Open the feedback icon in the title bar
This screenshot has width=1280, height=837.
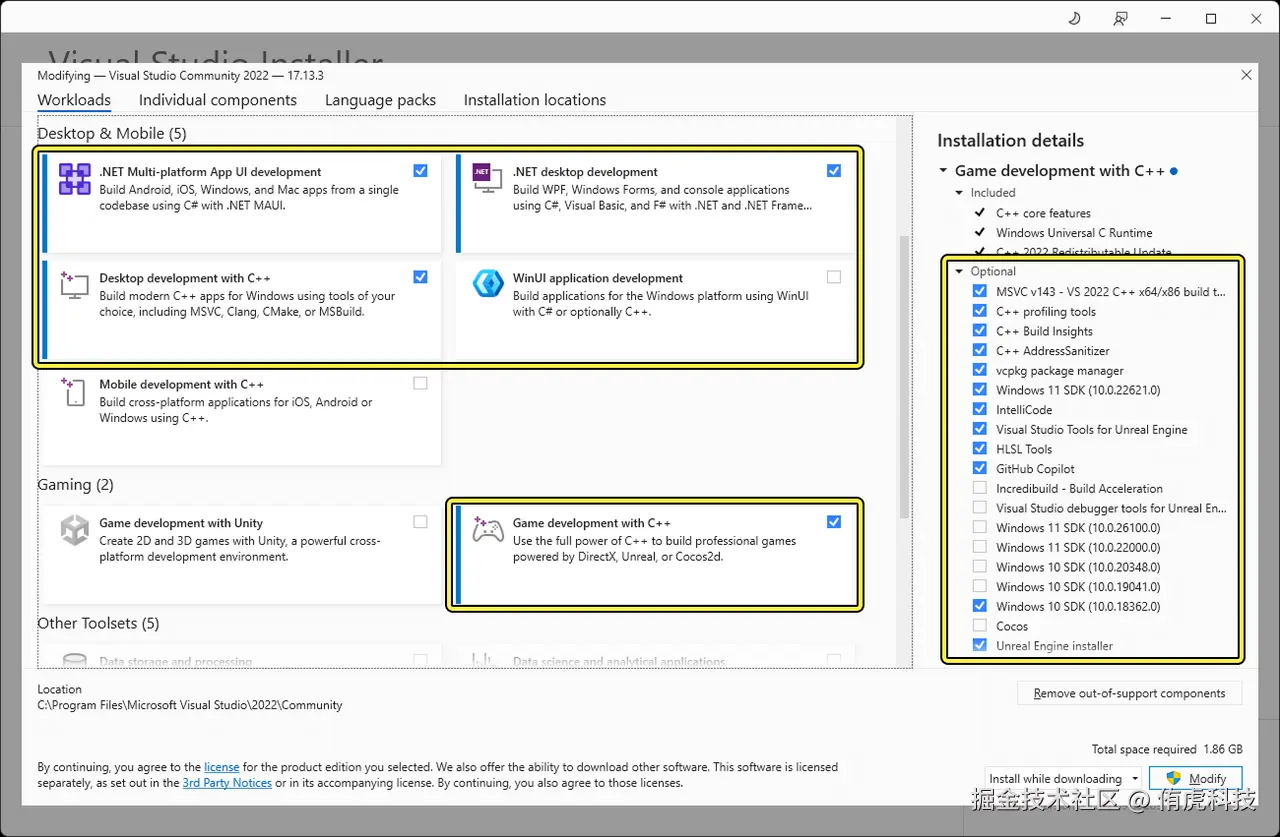(x=1121, y=18)
